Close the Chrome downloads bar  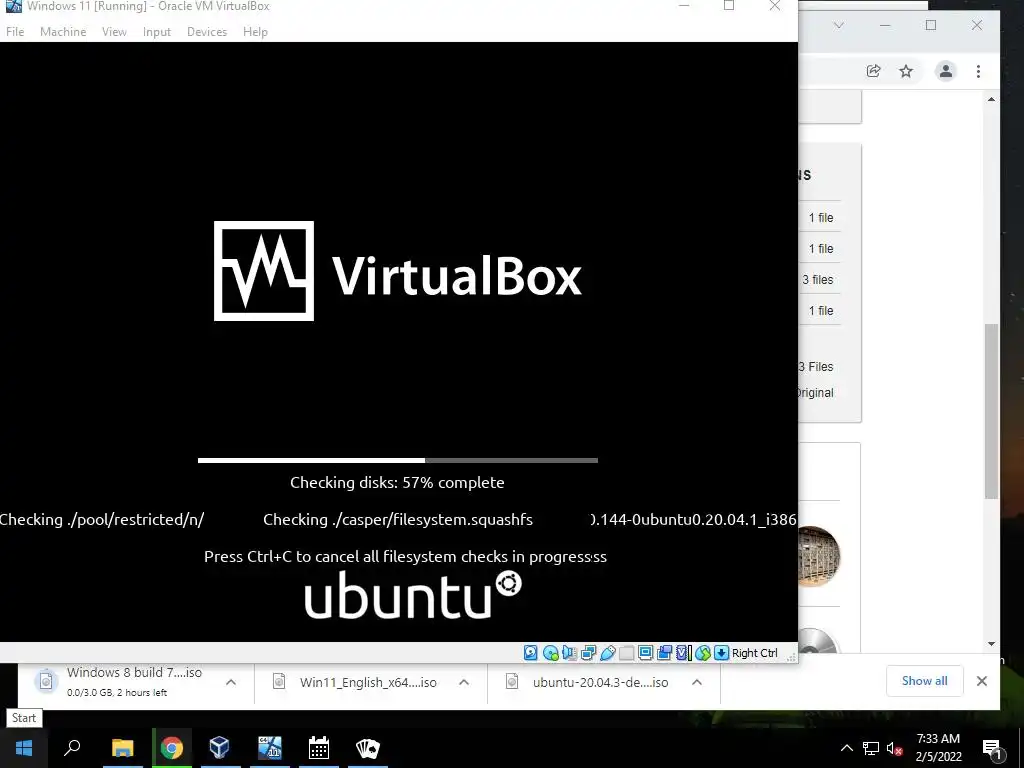982,681
